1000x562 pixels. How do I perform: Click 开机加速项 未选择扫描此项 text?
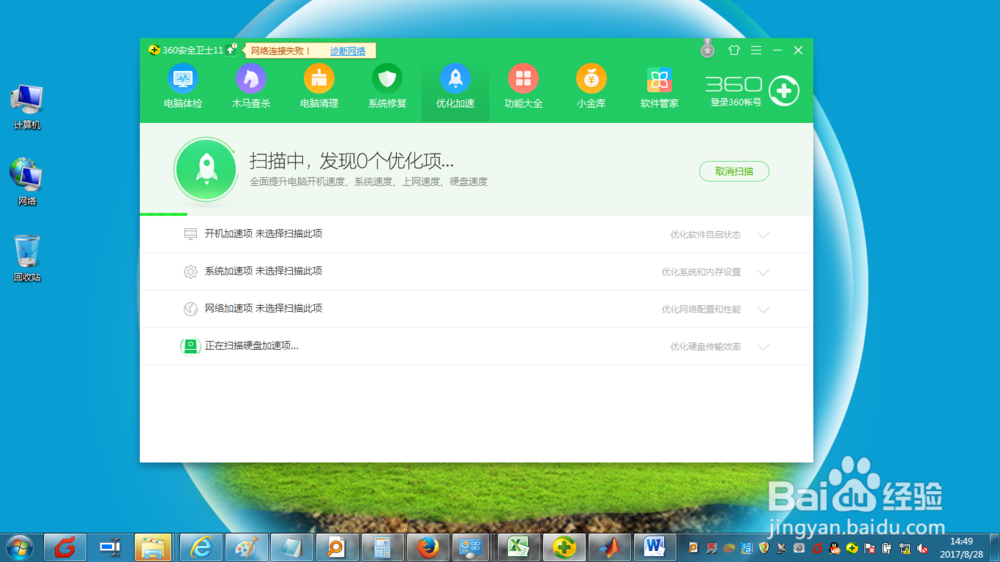tap(263, 233)
